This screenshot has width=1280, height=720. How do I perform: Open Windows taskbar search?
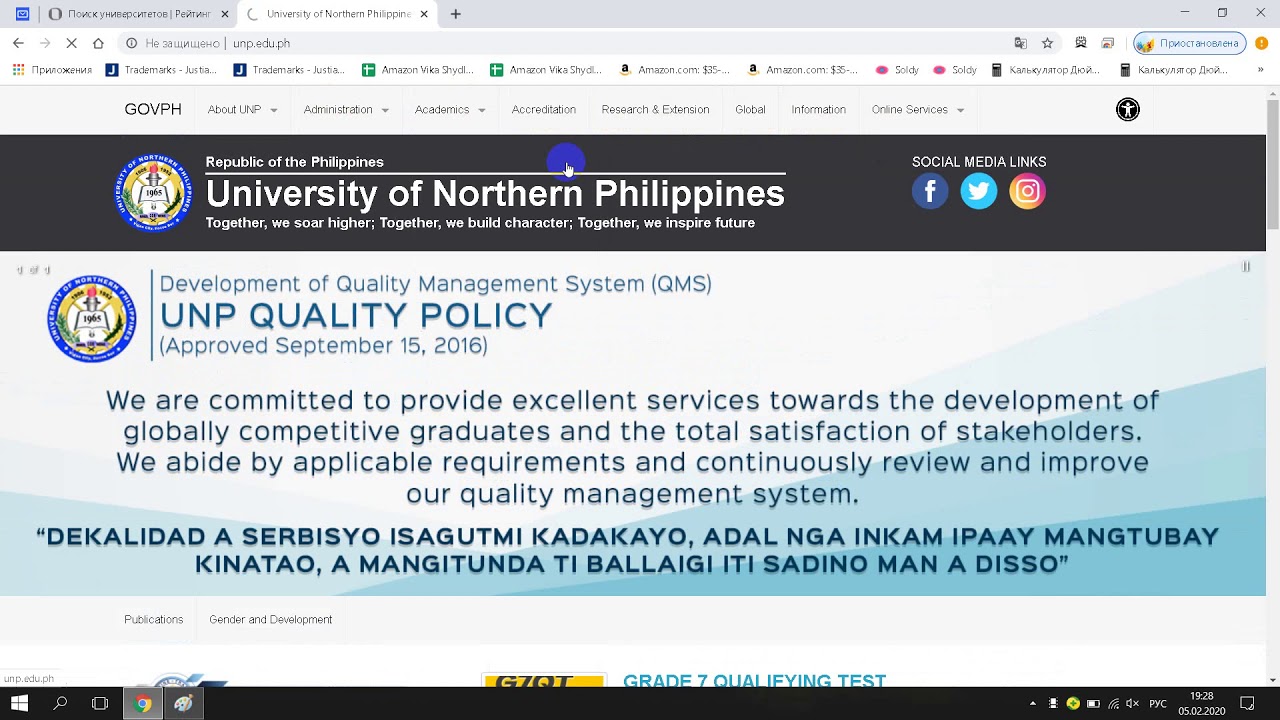60,703
